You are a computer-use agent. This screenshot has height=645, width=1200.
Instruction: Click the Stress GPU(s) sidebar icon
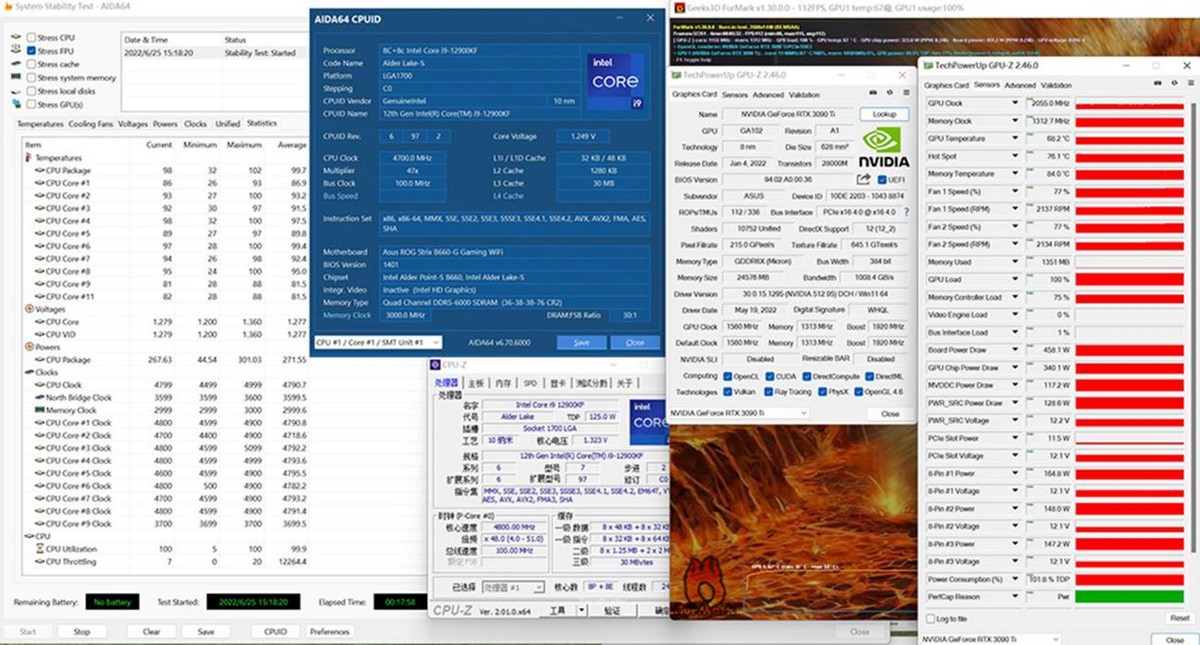[x=16, y=101]
